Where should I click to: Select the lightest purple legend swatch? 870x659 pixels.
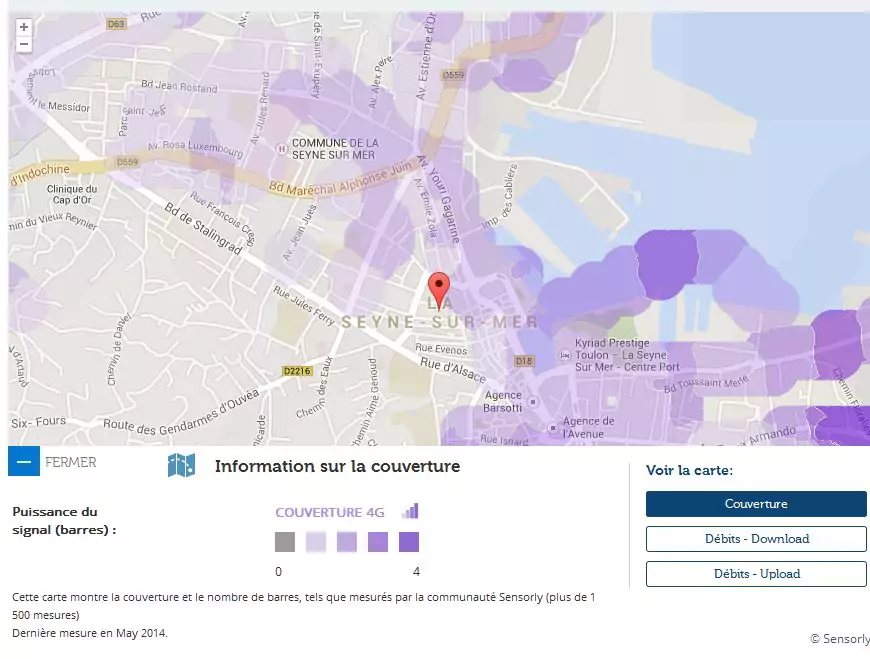[x=316, y=542]
